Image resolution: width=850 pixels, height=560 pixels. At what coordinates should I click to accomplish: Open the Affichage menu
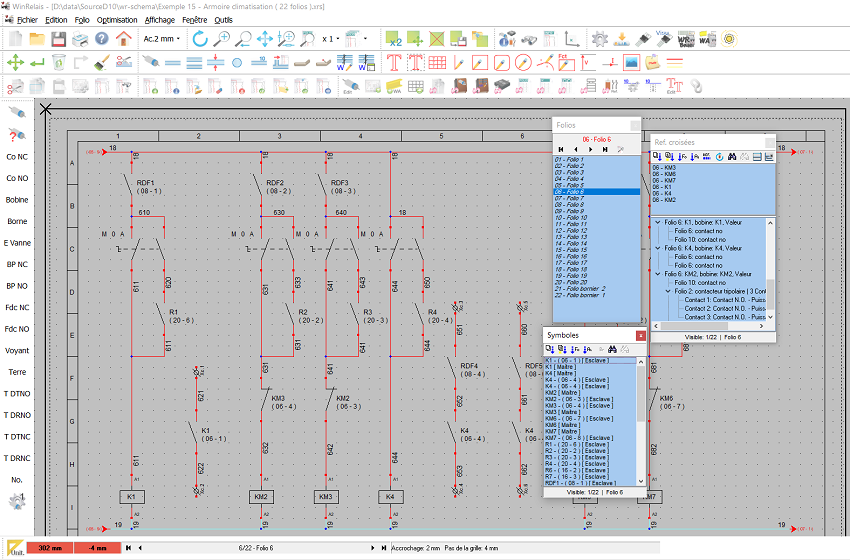pos(159,19)
